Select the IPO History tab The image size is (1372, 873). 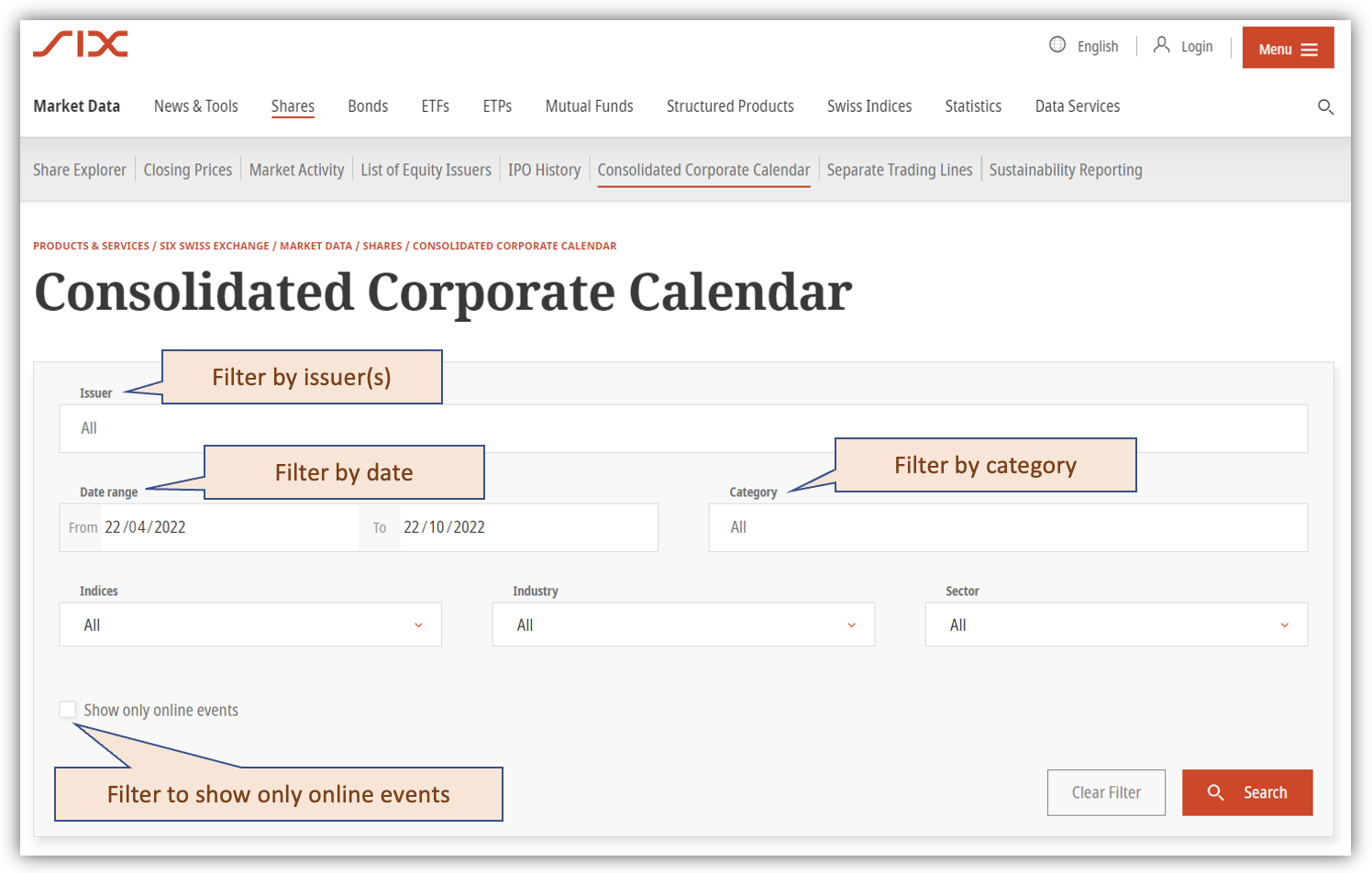click(544, 170)
